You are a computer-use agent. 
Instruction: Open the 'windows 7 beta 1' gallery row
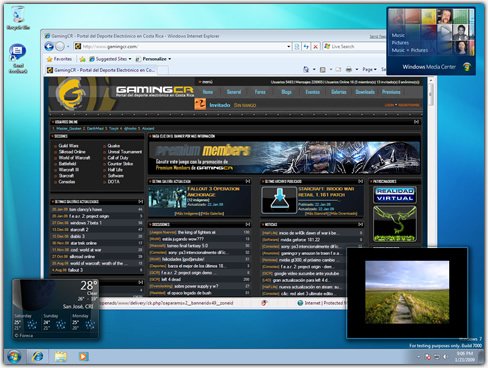[97, 223]
